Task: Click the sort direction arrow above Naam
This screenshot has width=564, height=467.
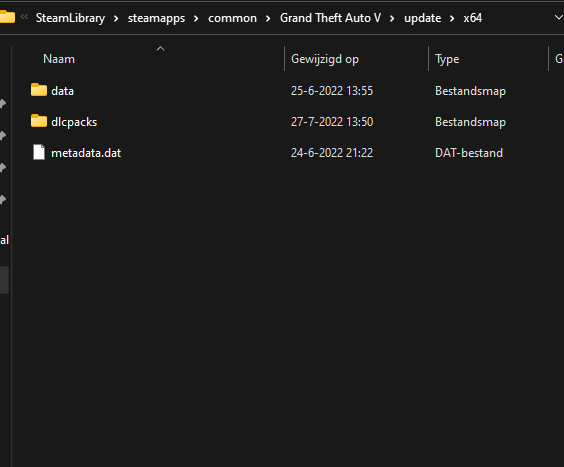Action: click(x=160, y=49)
